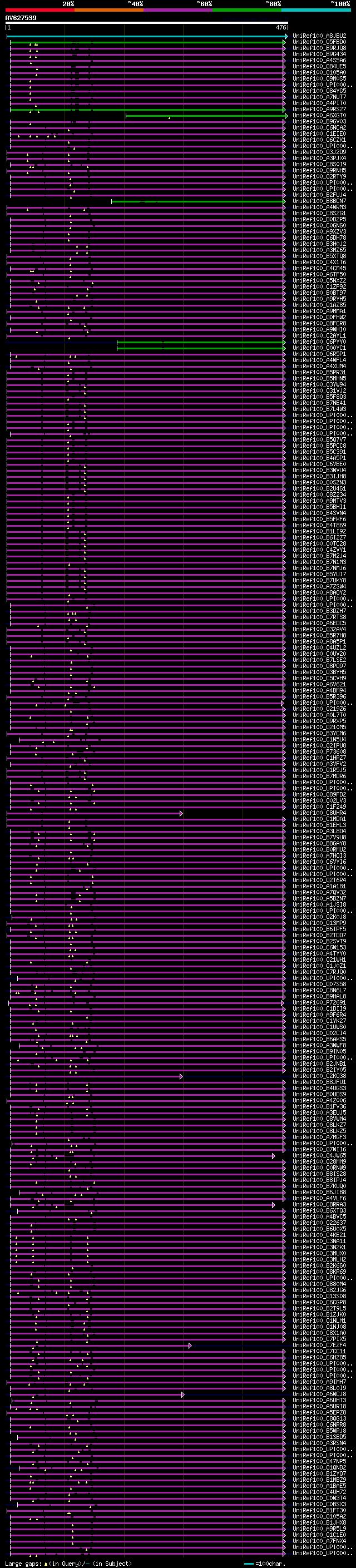Select hit label UniRef100_Q84UE5
Screen dimensions: 356x1568
click(319, 66)
